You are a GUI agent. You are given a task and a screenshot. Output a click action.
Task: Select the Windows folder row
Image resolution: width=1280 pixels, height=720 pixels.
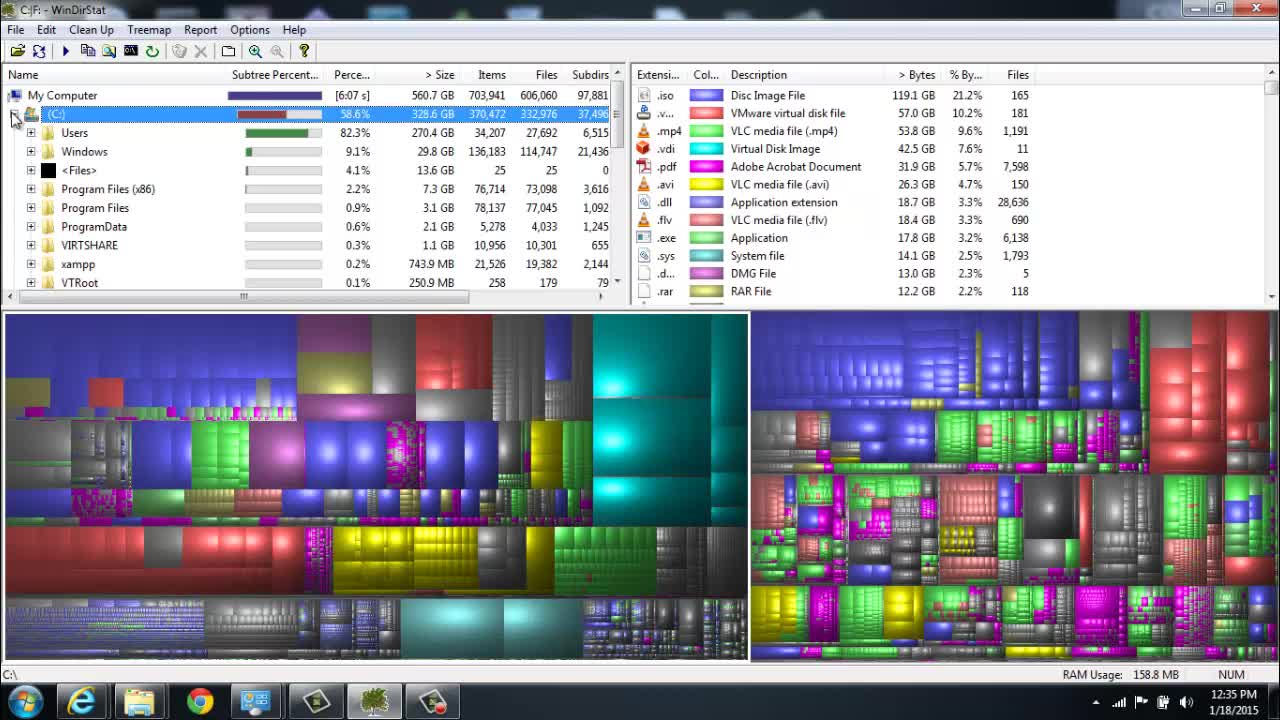pos(310,152)
